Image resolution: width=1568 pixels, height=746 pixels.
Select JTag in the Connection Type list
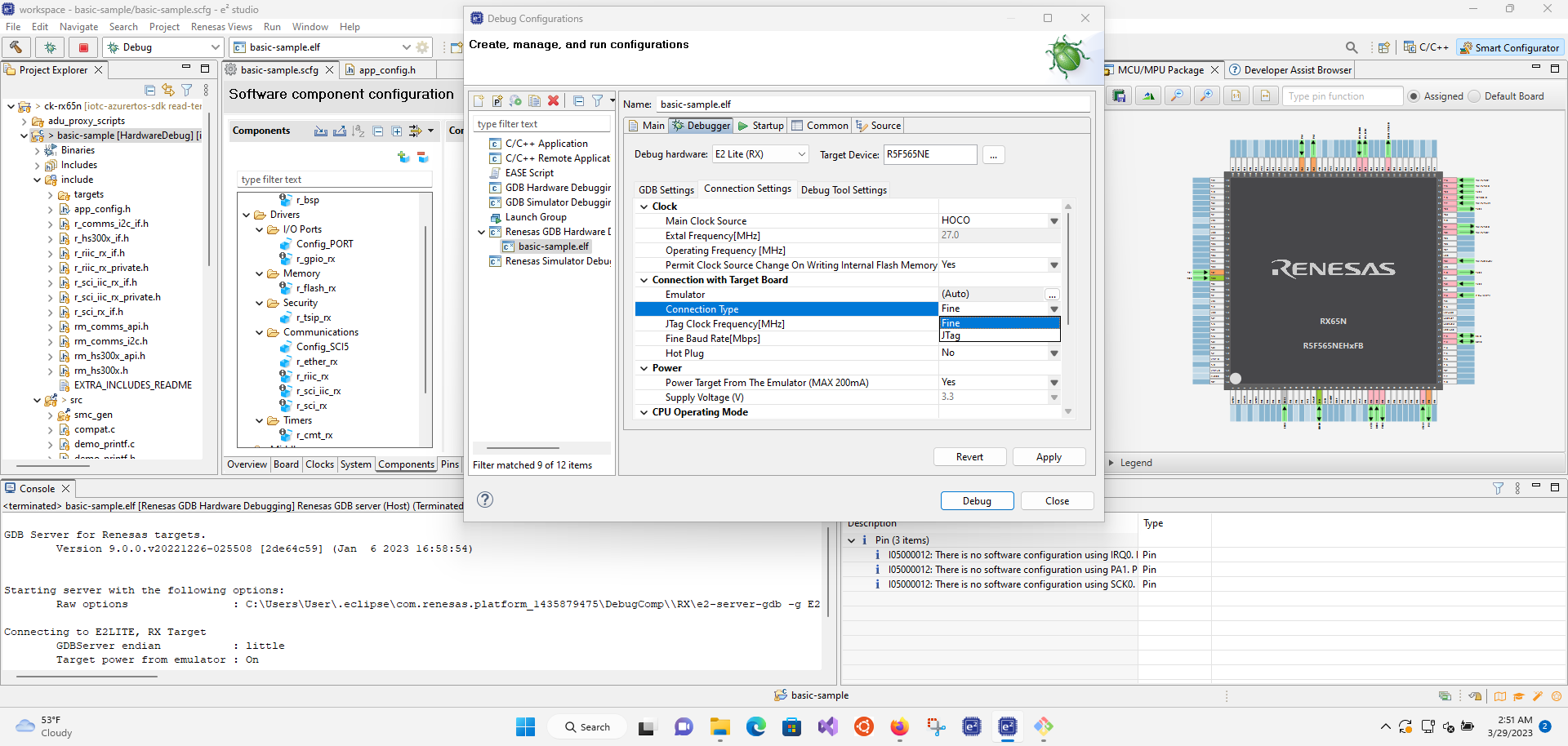click(1000, 335)
